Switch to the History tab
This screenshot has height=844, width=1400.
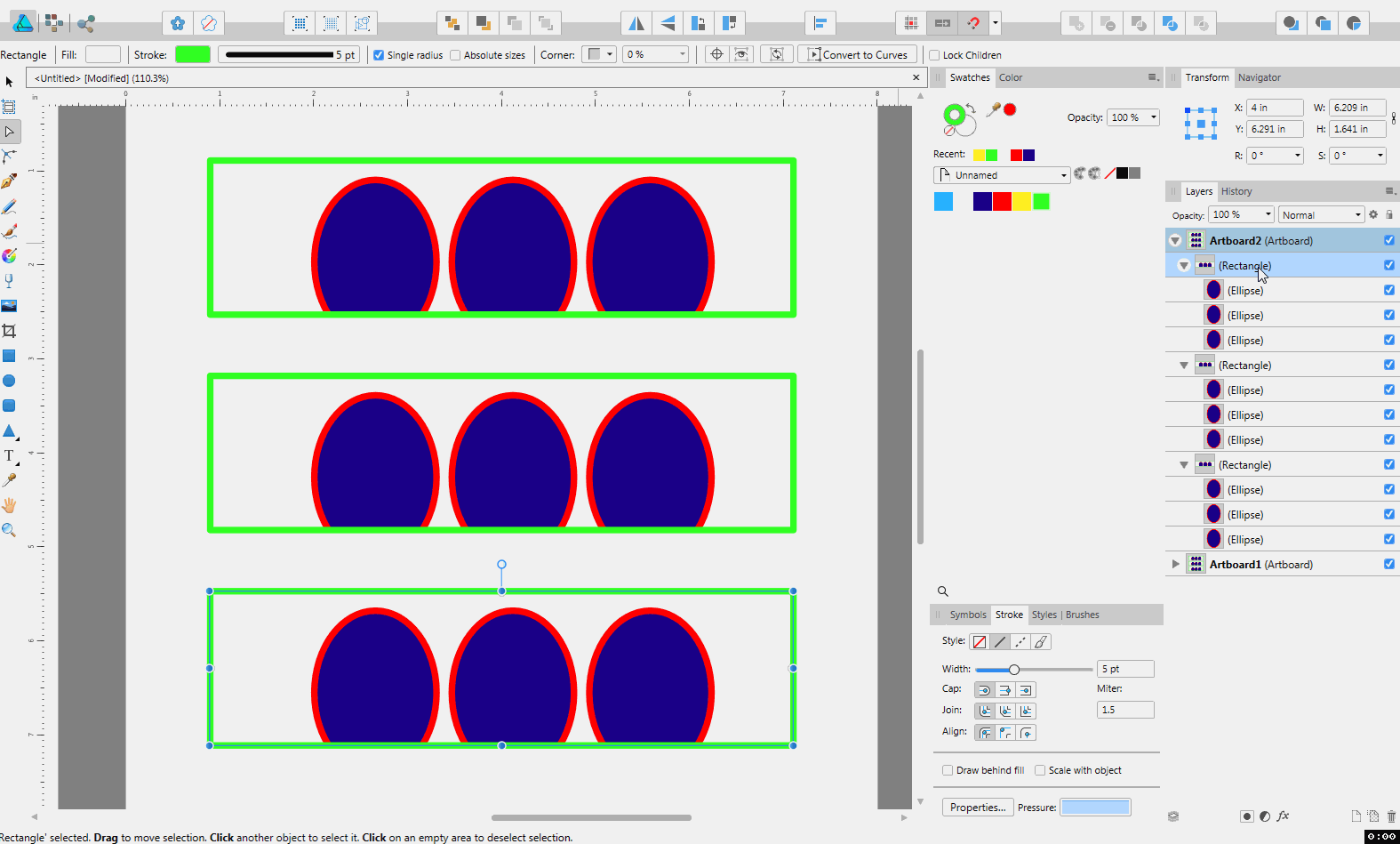[1236, 191]
